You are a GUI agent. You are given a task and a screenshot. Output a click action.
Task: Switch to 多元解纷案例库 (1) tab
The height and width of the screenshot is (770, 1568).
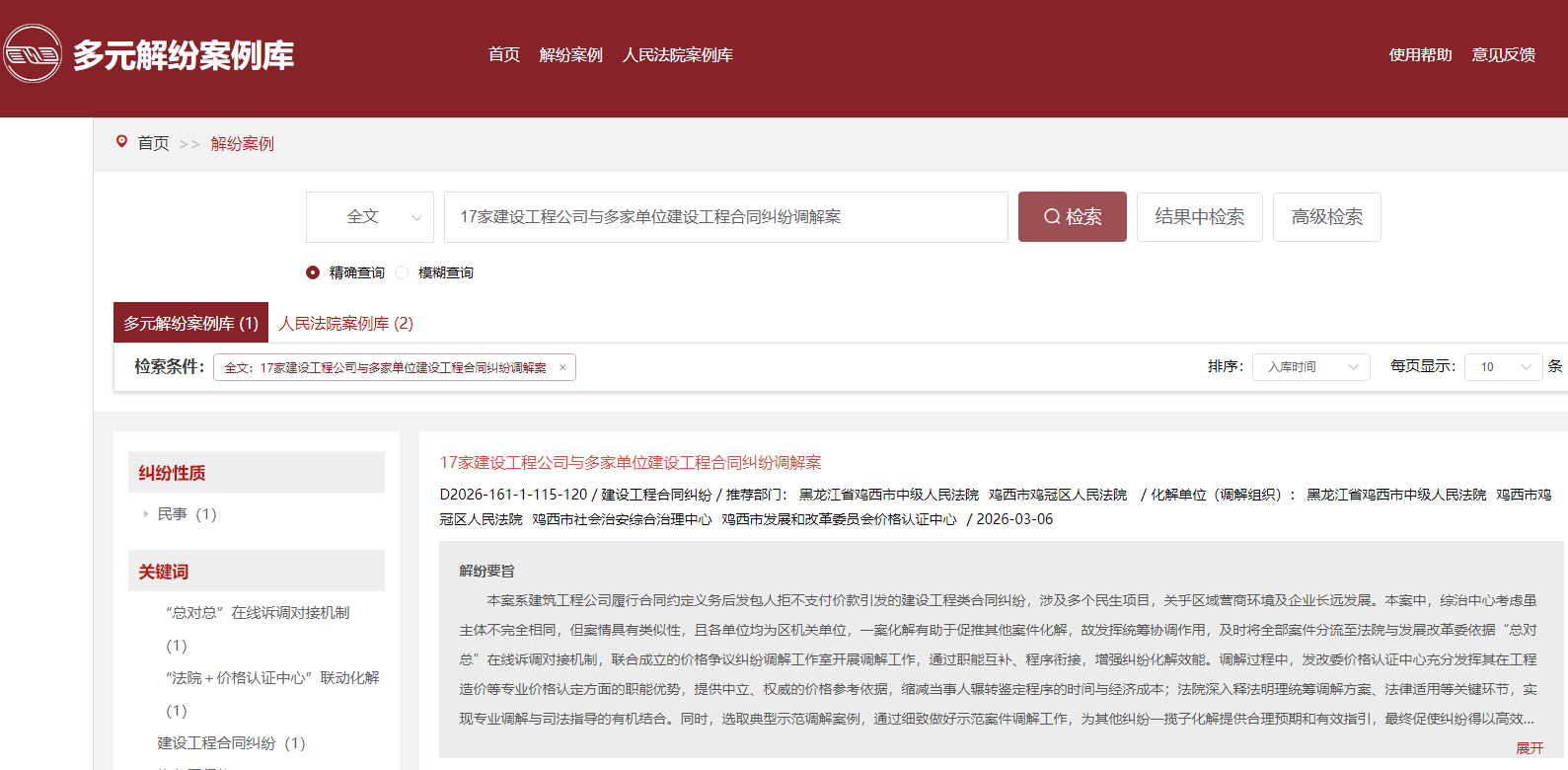(x=190, y=324)
